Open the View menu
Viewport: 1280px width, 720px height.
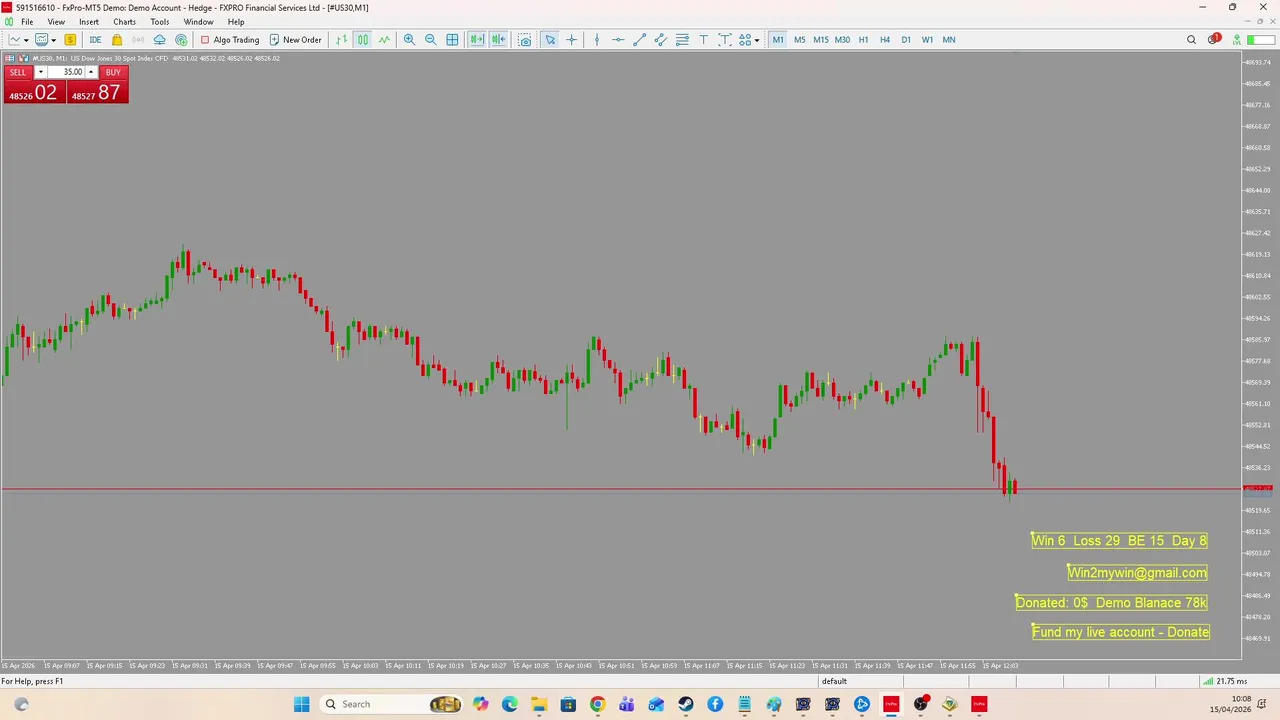(56, 22)
